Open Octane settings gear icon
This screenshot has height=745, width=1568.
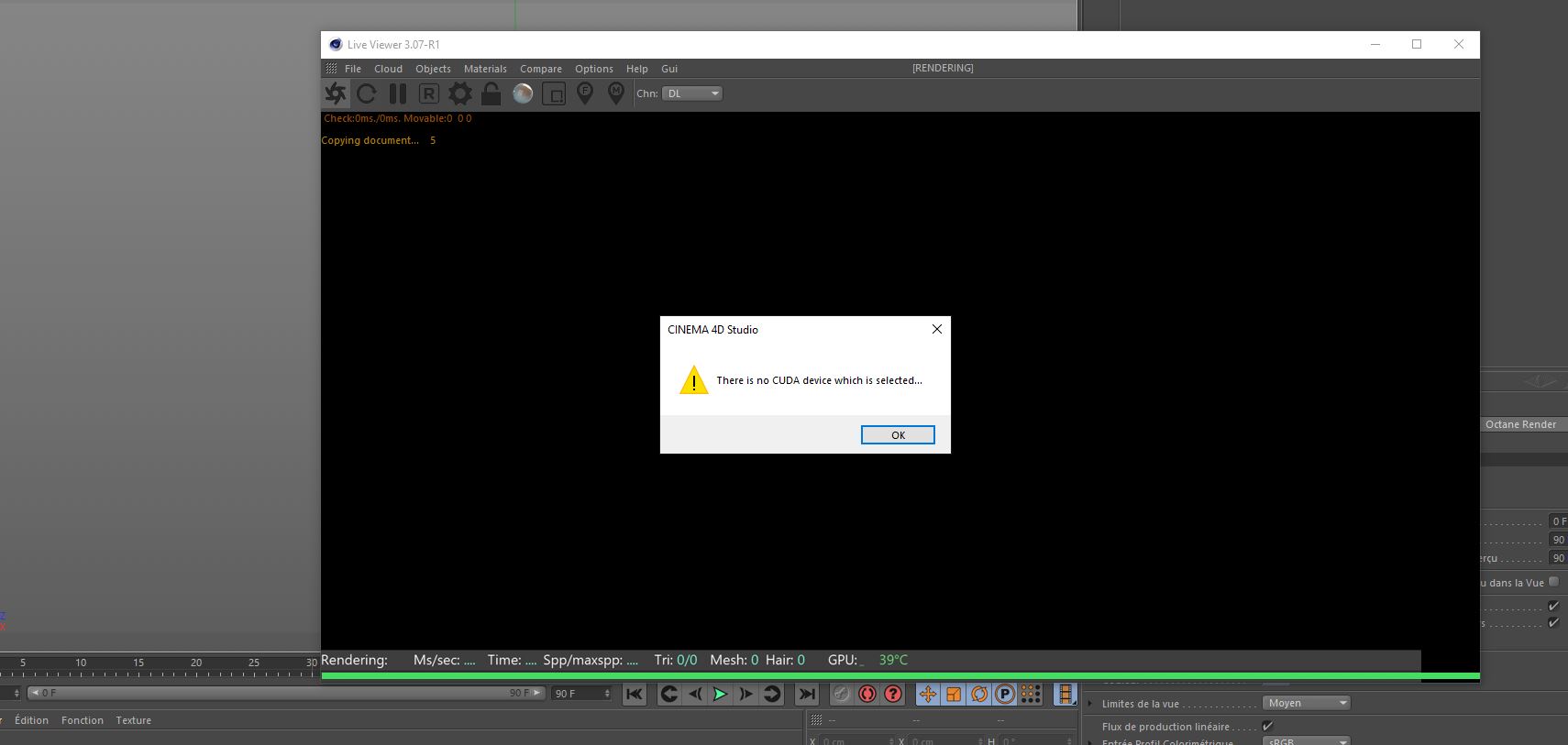click(459, 93)
